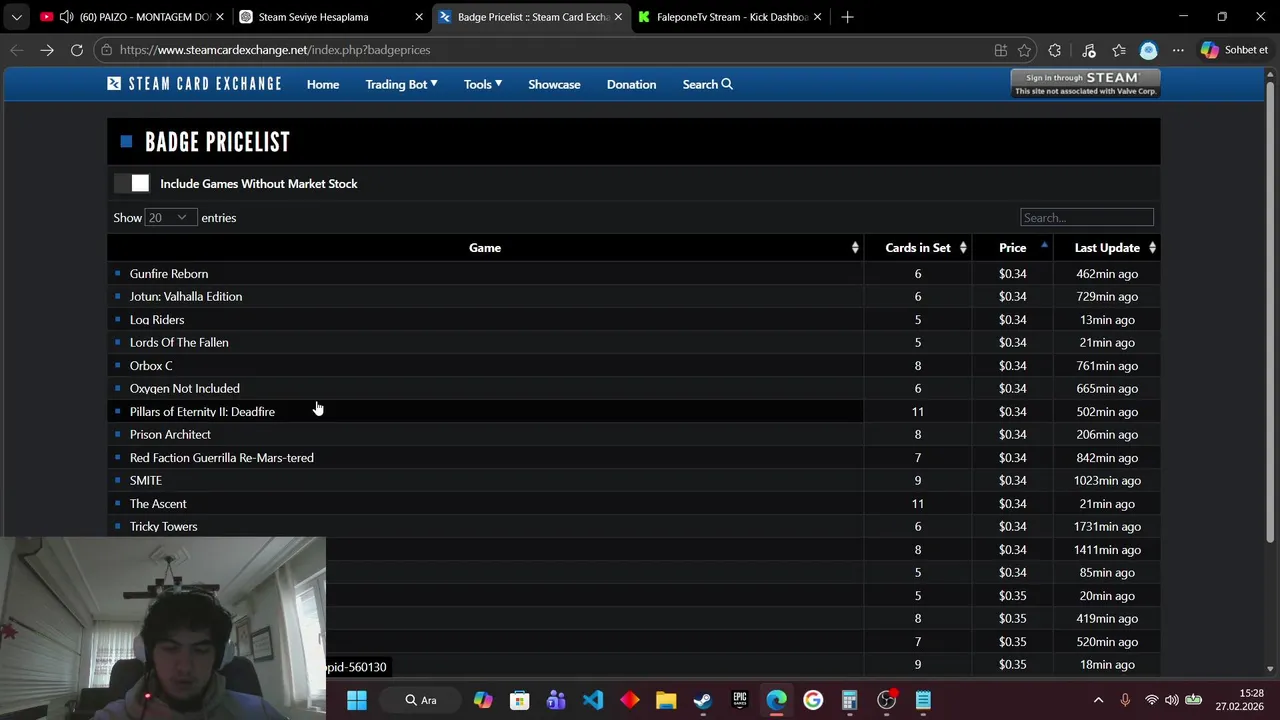
Task: Switch to FalepοneTv Kick Dashboard tab
Action: coord(730,17)
